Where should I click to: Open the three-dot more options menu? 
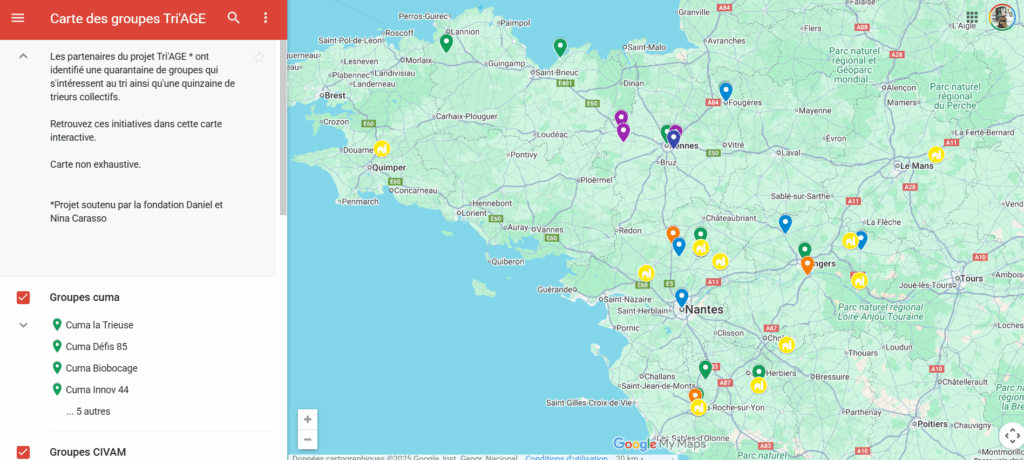(265, 18)
